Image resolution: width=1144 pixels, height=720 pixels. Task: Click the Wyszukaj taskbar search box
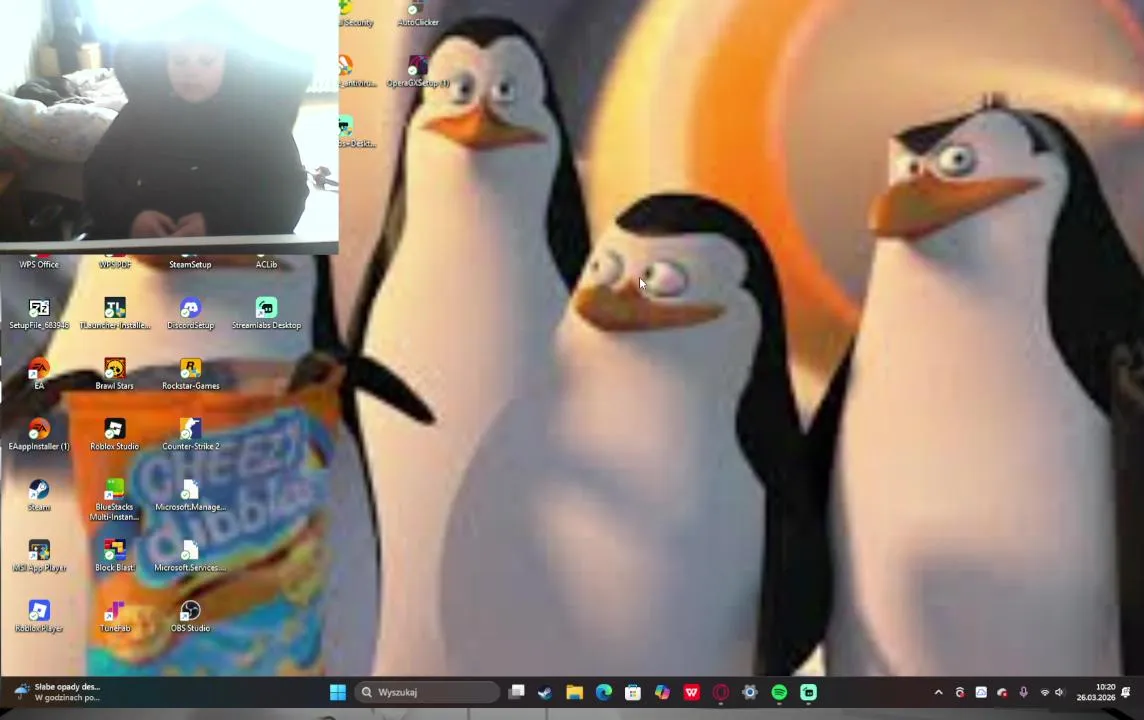(x=428, y=692)
